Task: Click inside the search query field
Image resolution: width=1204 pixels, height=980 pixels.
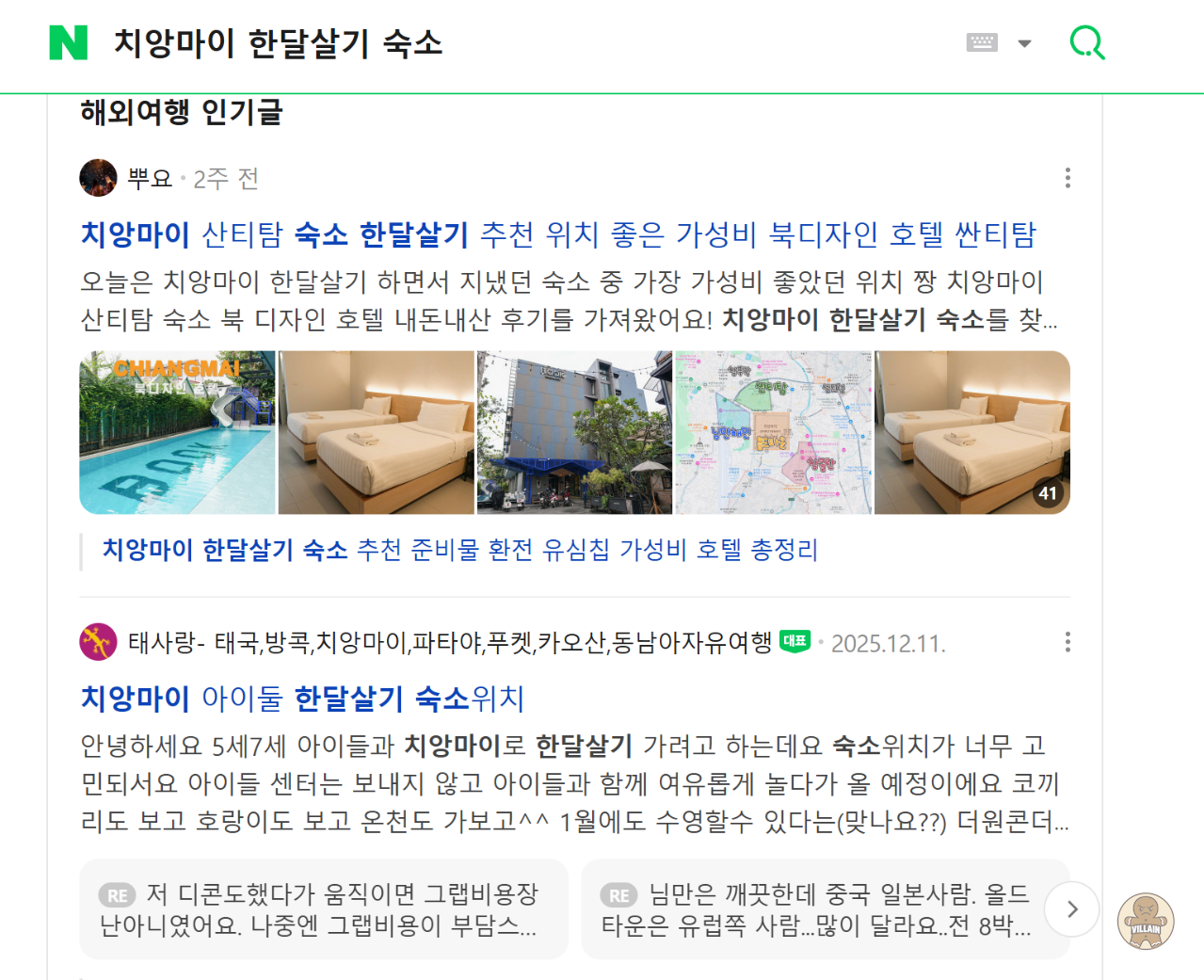Action: click(527, 43)
